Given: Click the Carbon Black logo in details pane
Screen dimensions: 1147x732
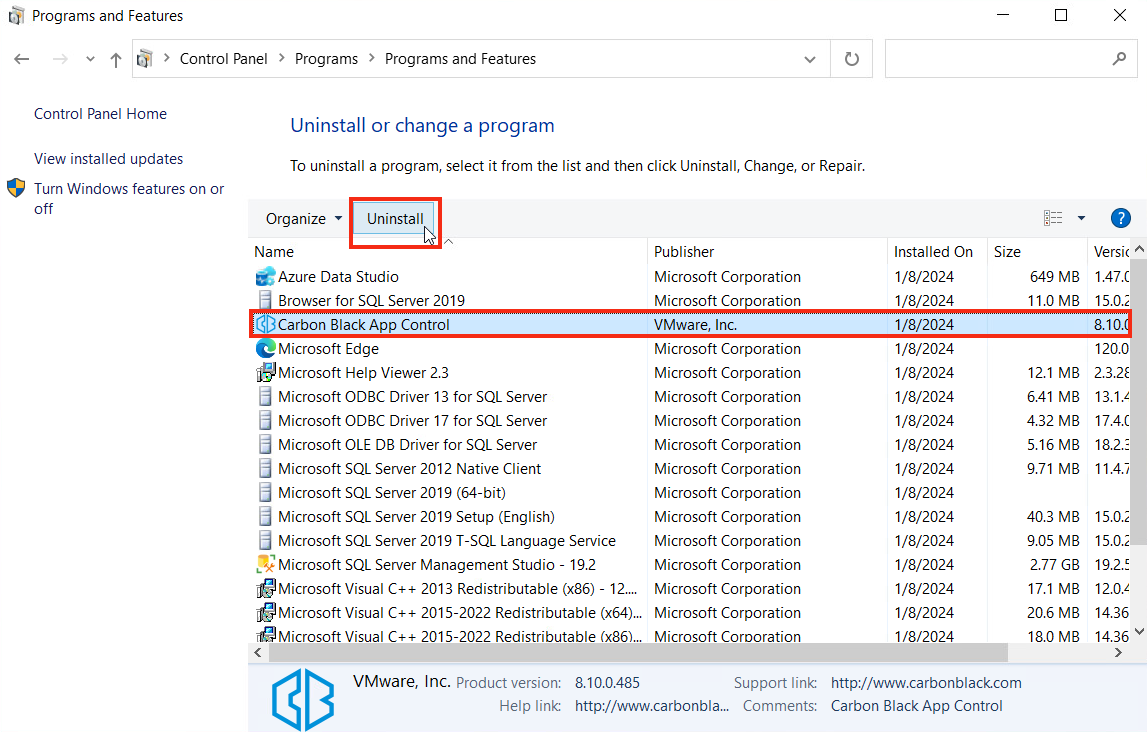Looking at the screenshot, I should coord(303,700).
